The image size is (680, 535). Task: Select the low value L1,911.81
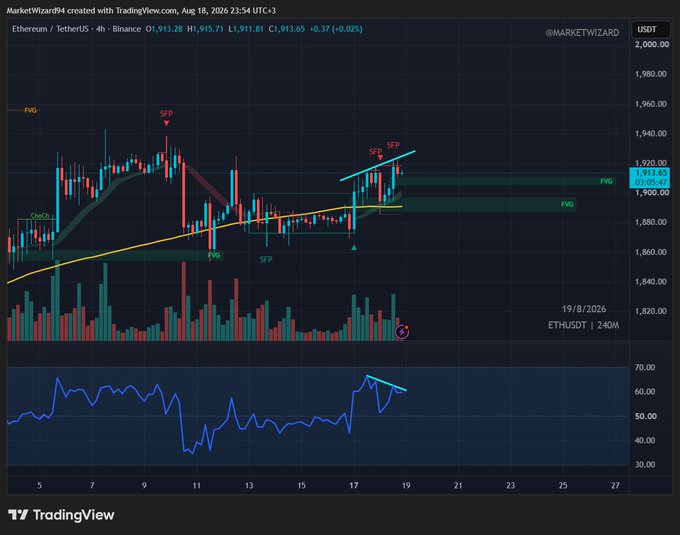(246, 29)
